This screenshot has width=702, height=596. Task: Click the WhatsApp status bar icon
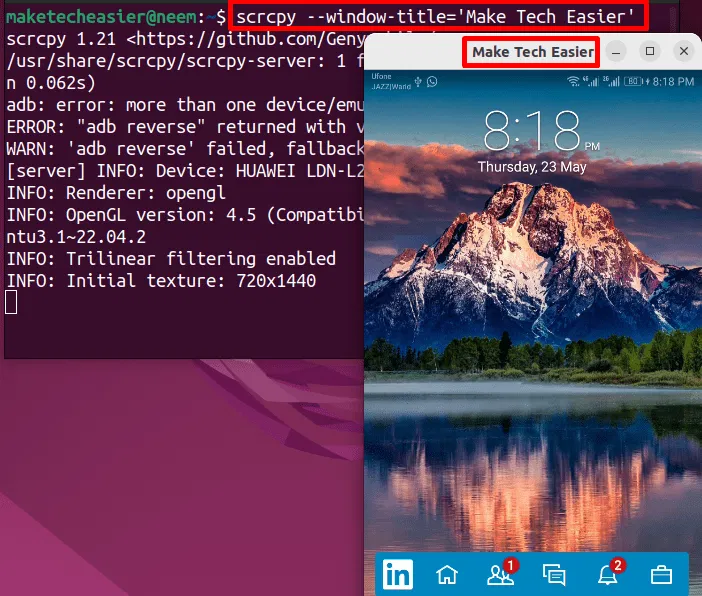click(x=432, y=82)
